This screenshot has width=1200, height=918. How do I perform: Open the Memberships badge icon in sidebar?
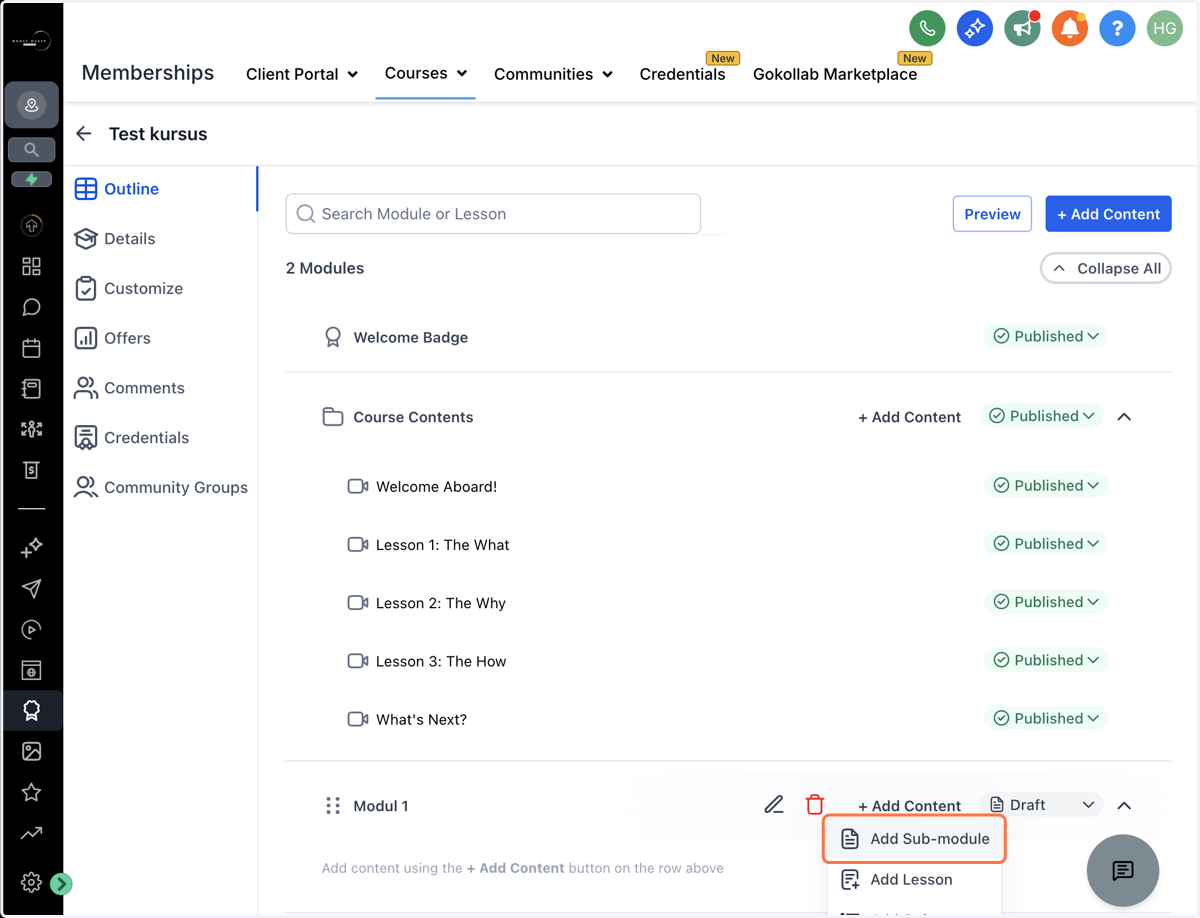(31, 711)
